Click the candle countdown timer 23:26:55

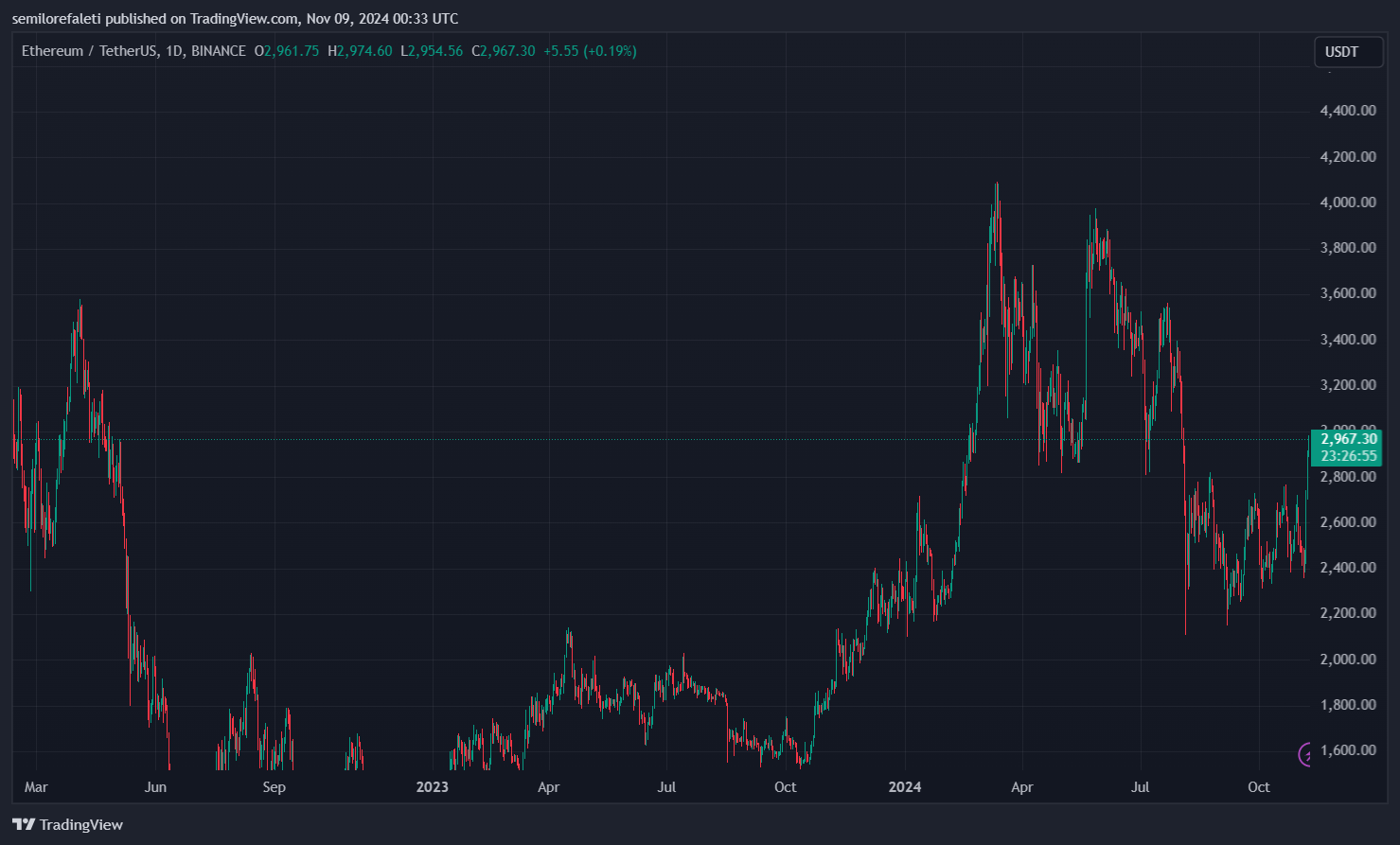[1348, 455]
